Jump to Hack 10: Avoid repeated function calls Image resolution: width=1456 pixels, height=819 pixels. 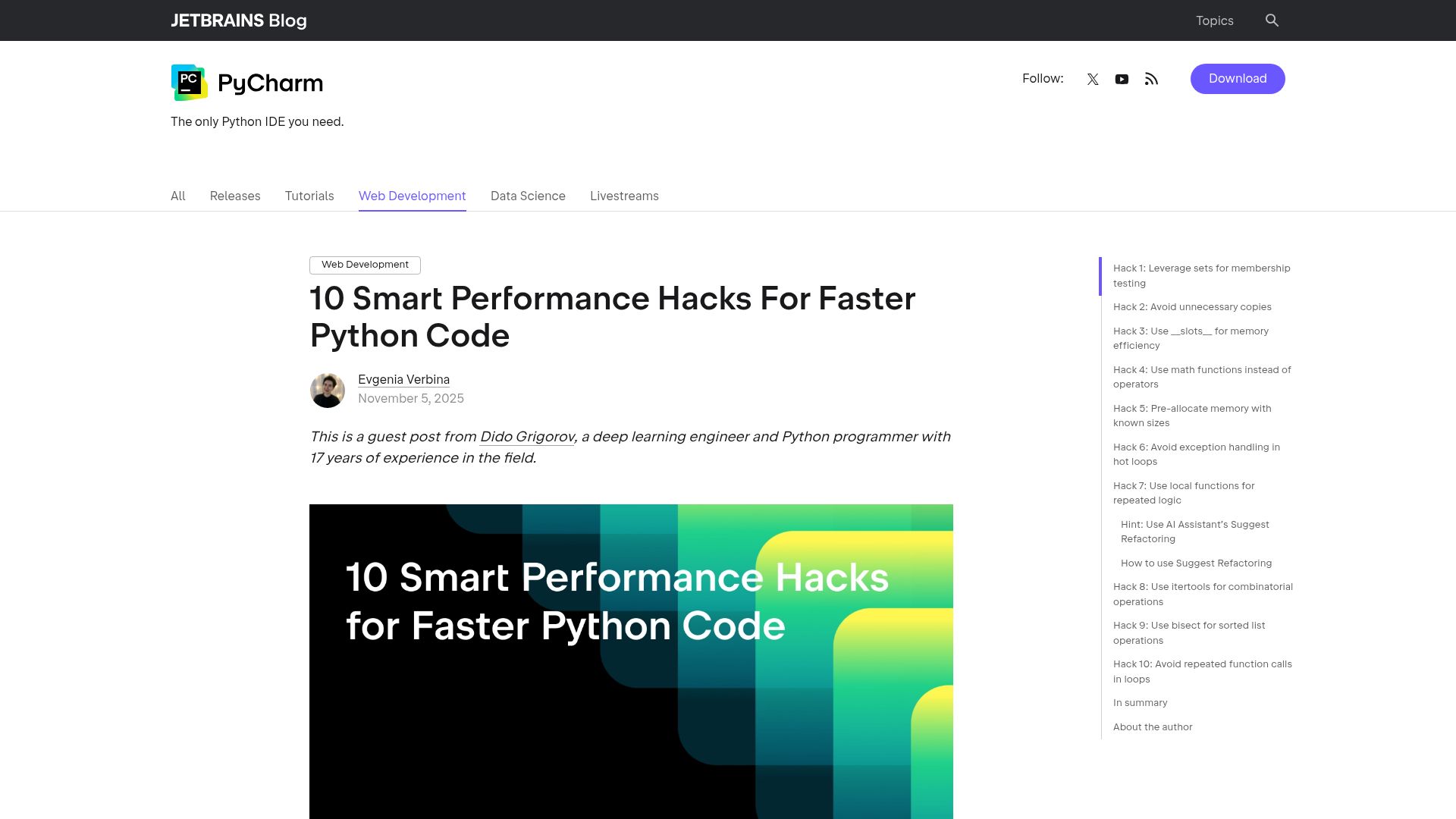tap(1203, 671)
